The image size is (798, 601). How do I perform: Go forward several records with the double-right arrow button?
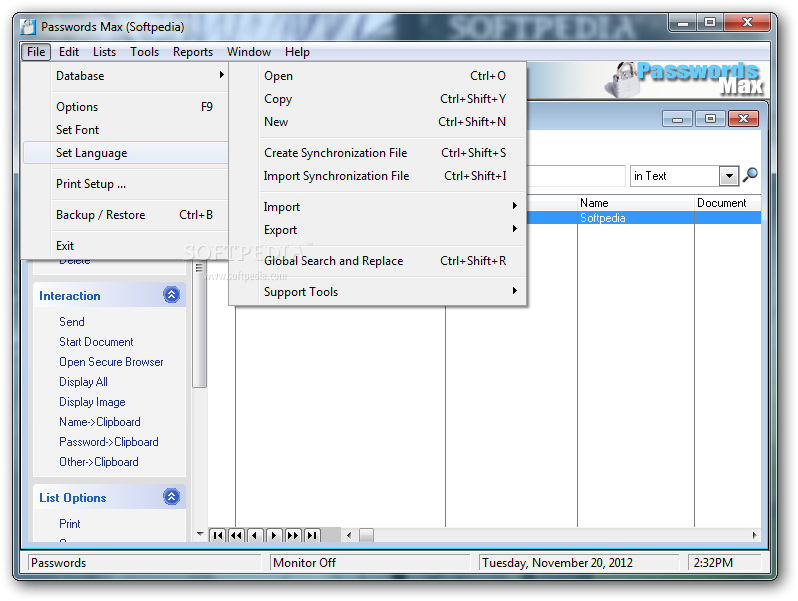pos(293,535)
